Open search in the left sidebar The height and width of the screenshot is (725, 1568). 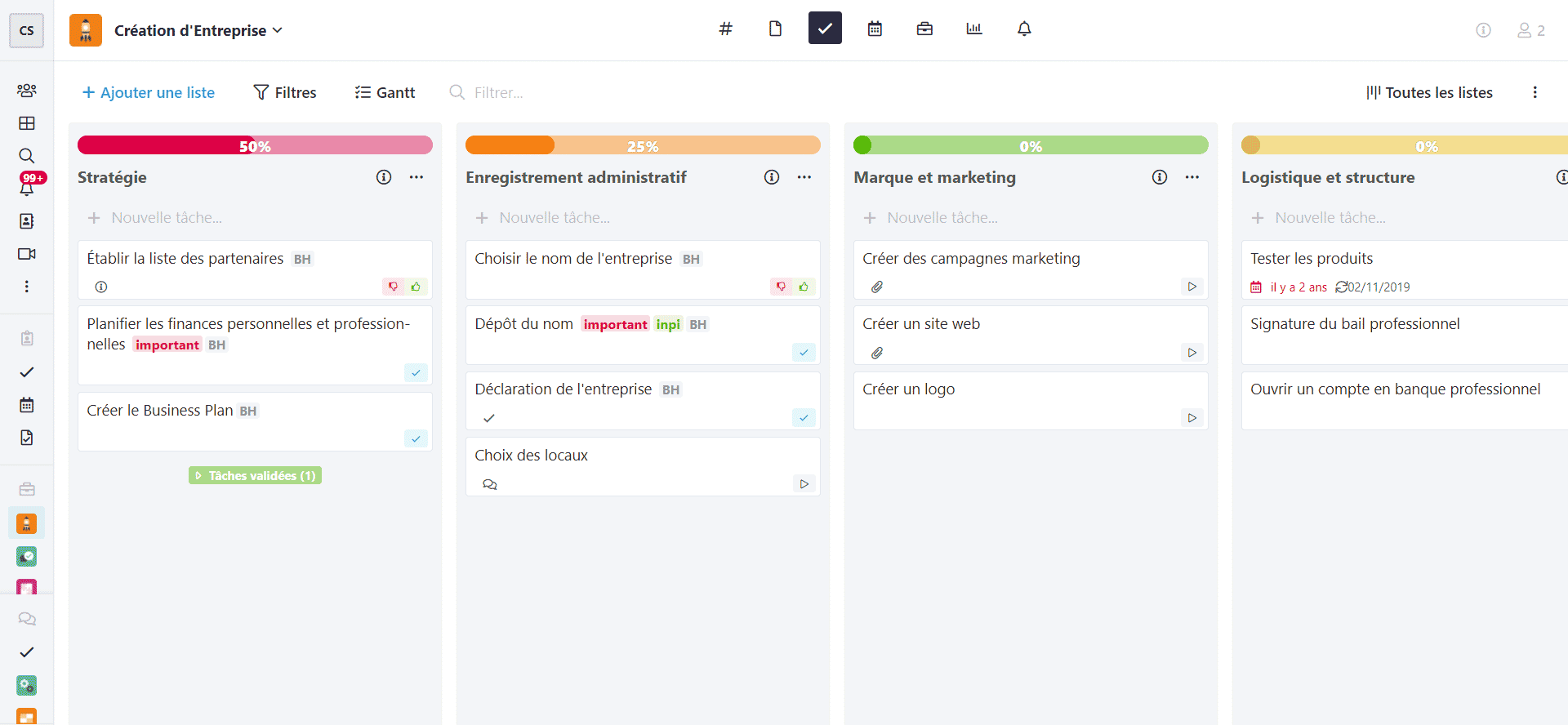[27, 156]
